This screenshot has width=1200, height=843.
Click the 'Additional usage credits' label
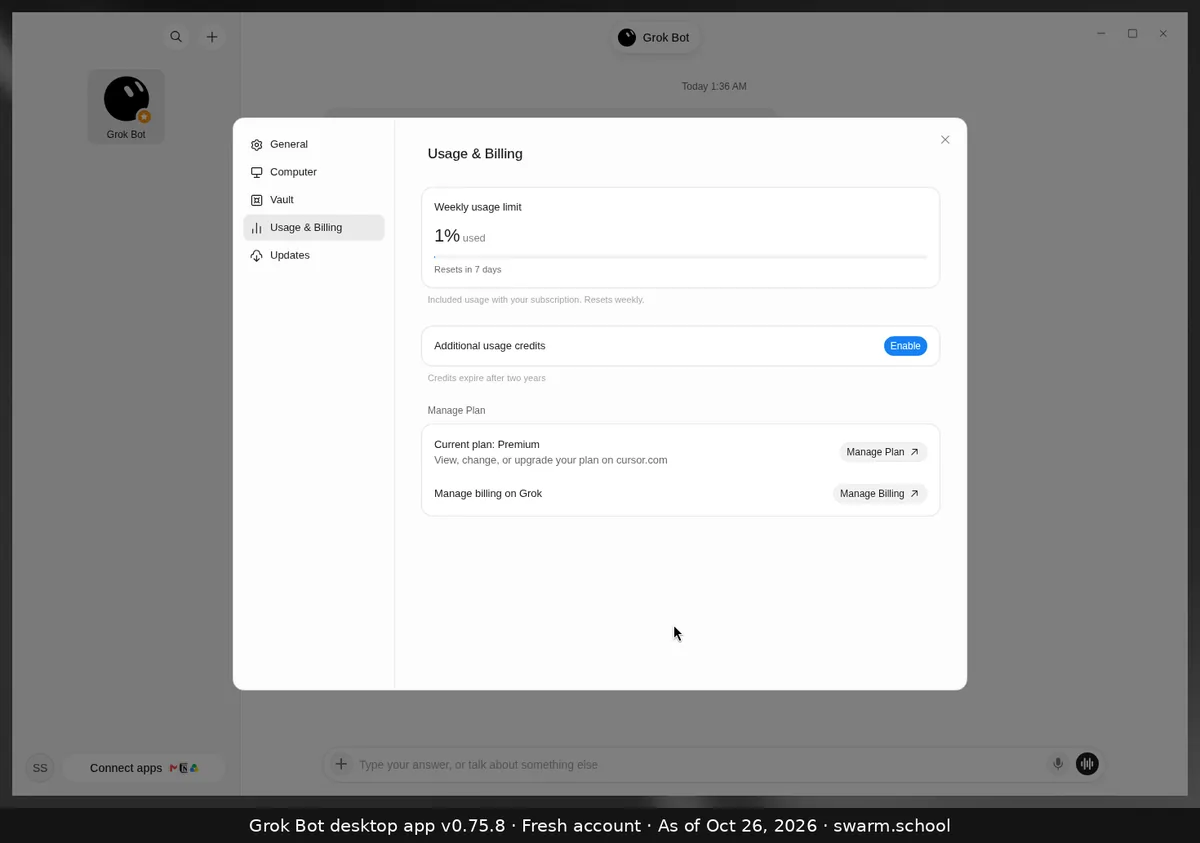click(x=490, y=346)
